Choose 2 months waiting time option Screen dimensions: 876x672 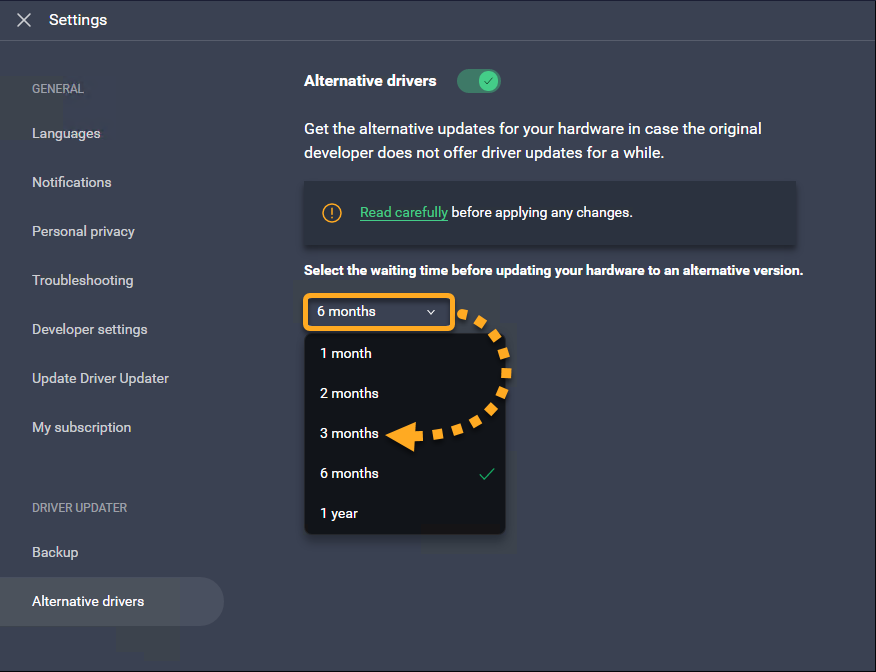point(349,393)
